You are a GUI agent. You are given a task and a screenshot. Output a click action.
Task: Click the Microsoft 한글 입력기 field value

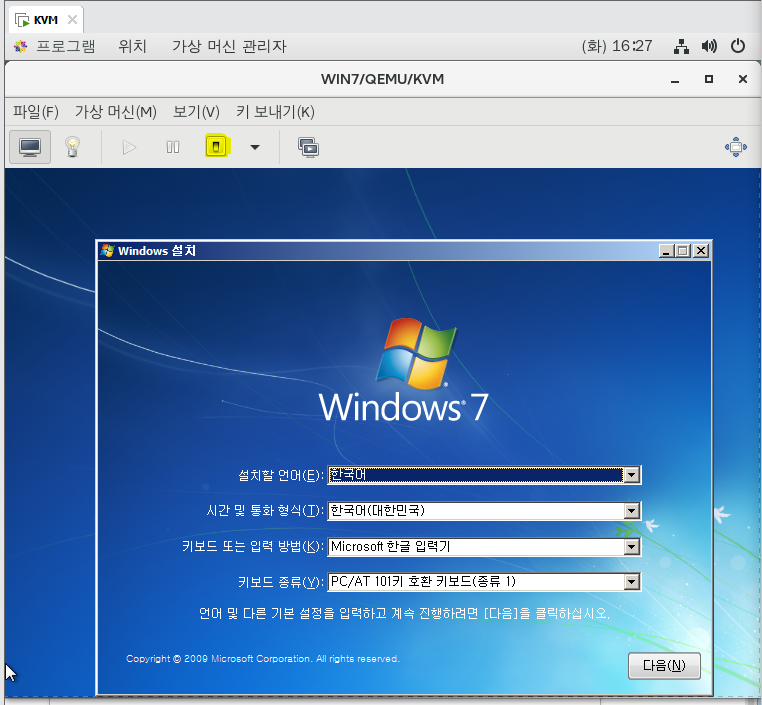391,547
